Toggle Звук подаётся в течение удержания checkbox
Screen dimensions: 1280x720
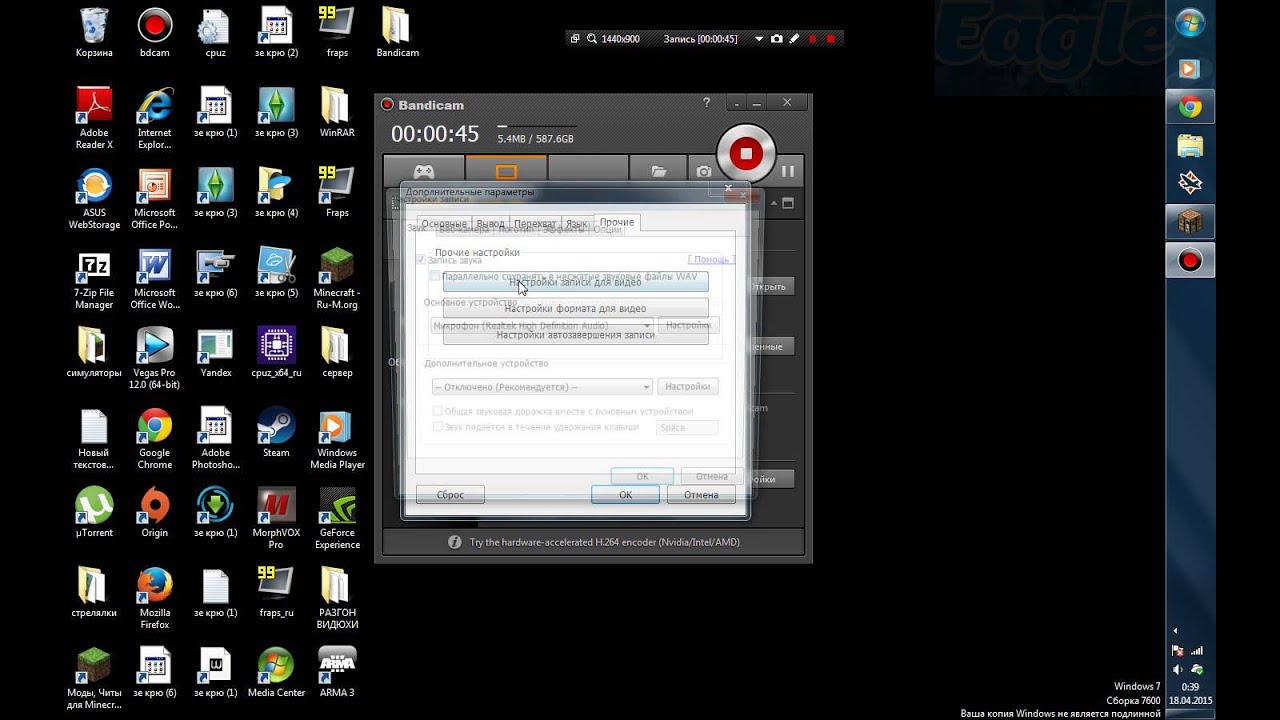437,427
